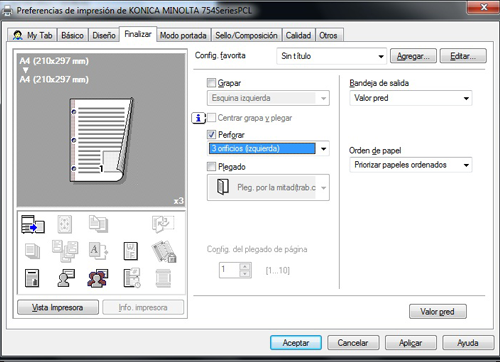Click the page fold count input field
This screenshot has width=500, height=362.
coord(230,270)
